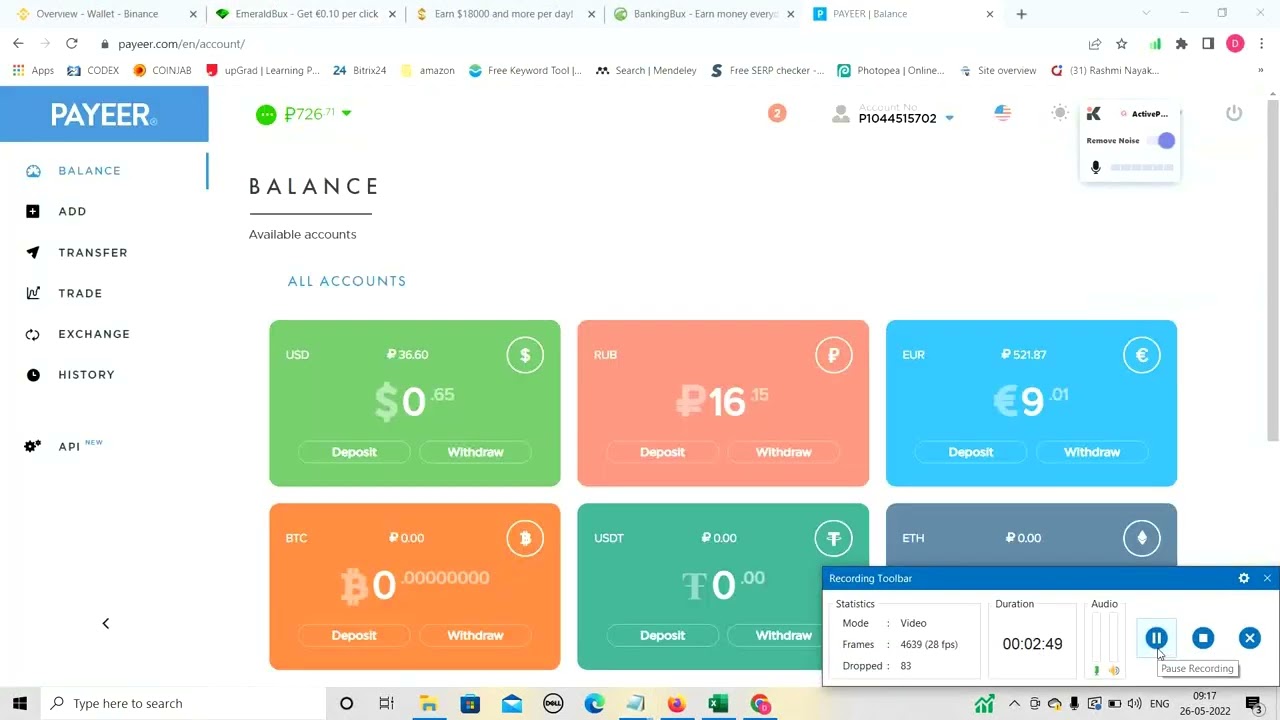Switch to the Binance Wallet browser tab
Image resolution: width=1280 pixels, height=720 pixels.
(x=105, y=14)
